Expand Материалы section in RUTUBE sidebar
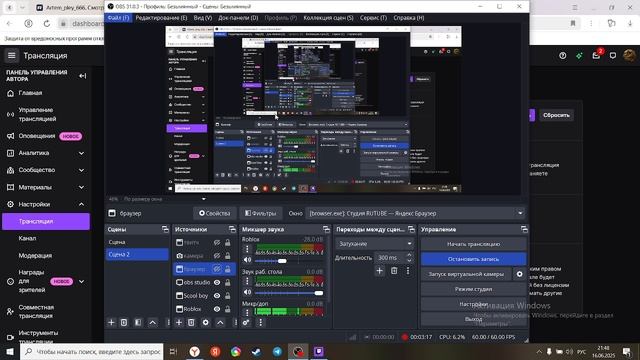This screenshot has width=640, height=360. [81, 187]
